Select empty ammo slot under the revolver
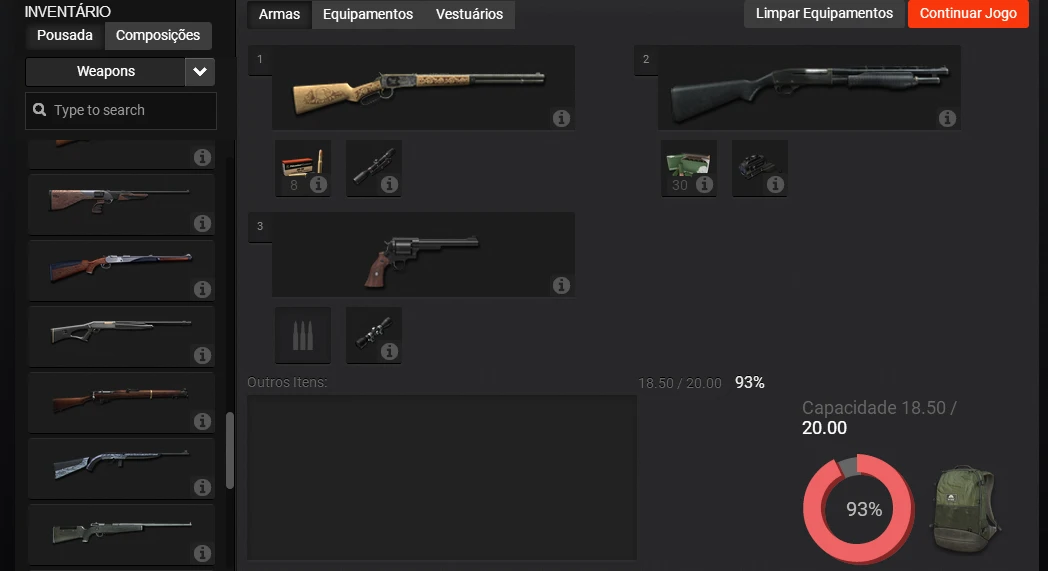 [x=303, y=335]
